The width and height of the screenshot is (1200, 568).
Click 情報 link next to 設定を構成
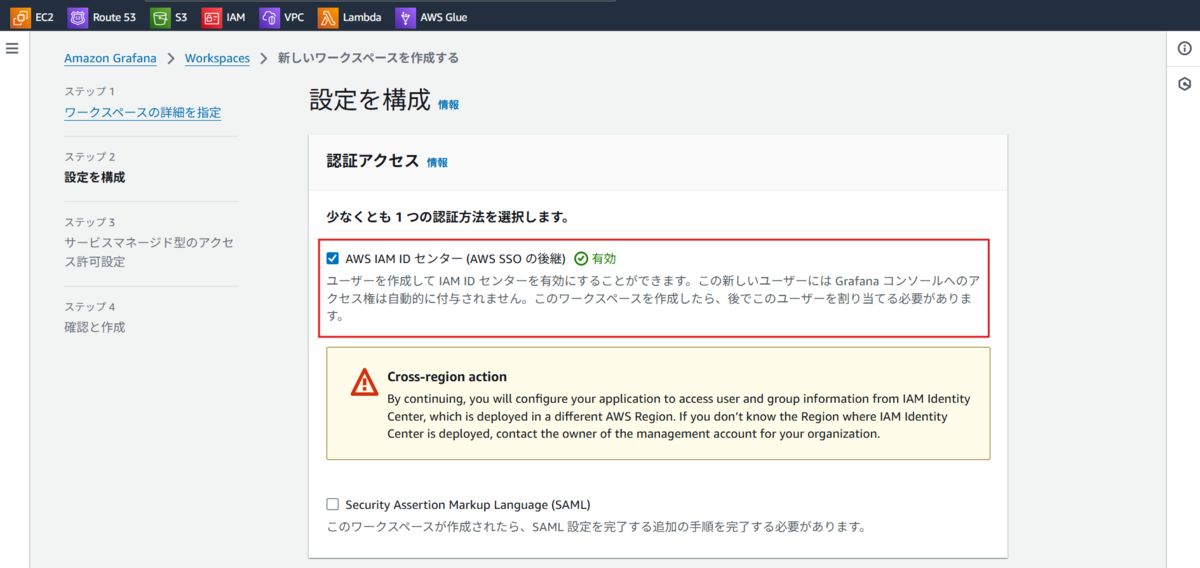pyautogui.click(x=449, y=104)
